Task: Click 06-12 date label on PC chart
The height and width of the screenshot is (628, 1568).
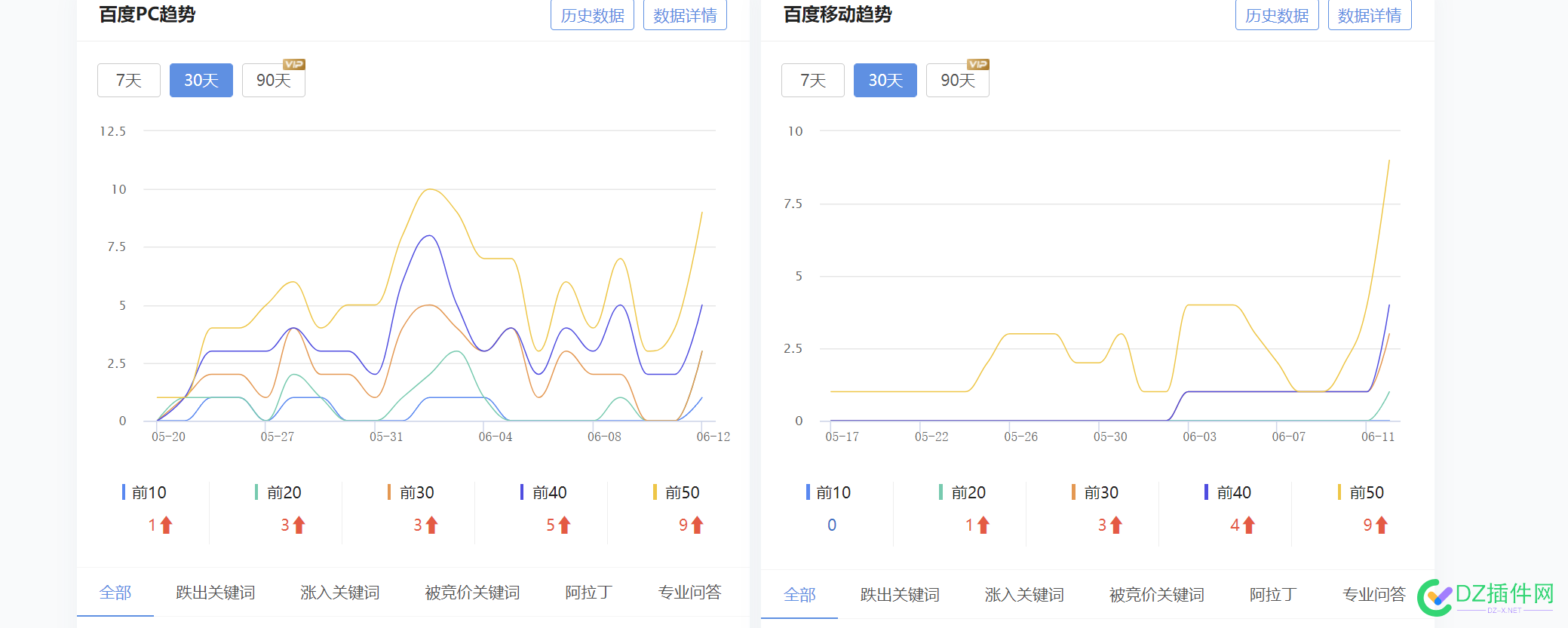Action: point(713,437)
